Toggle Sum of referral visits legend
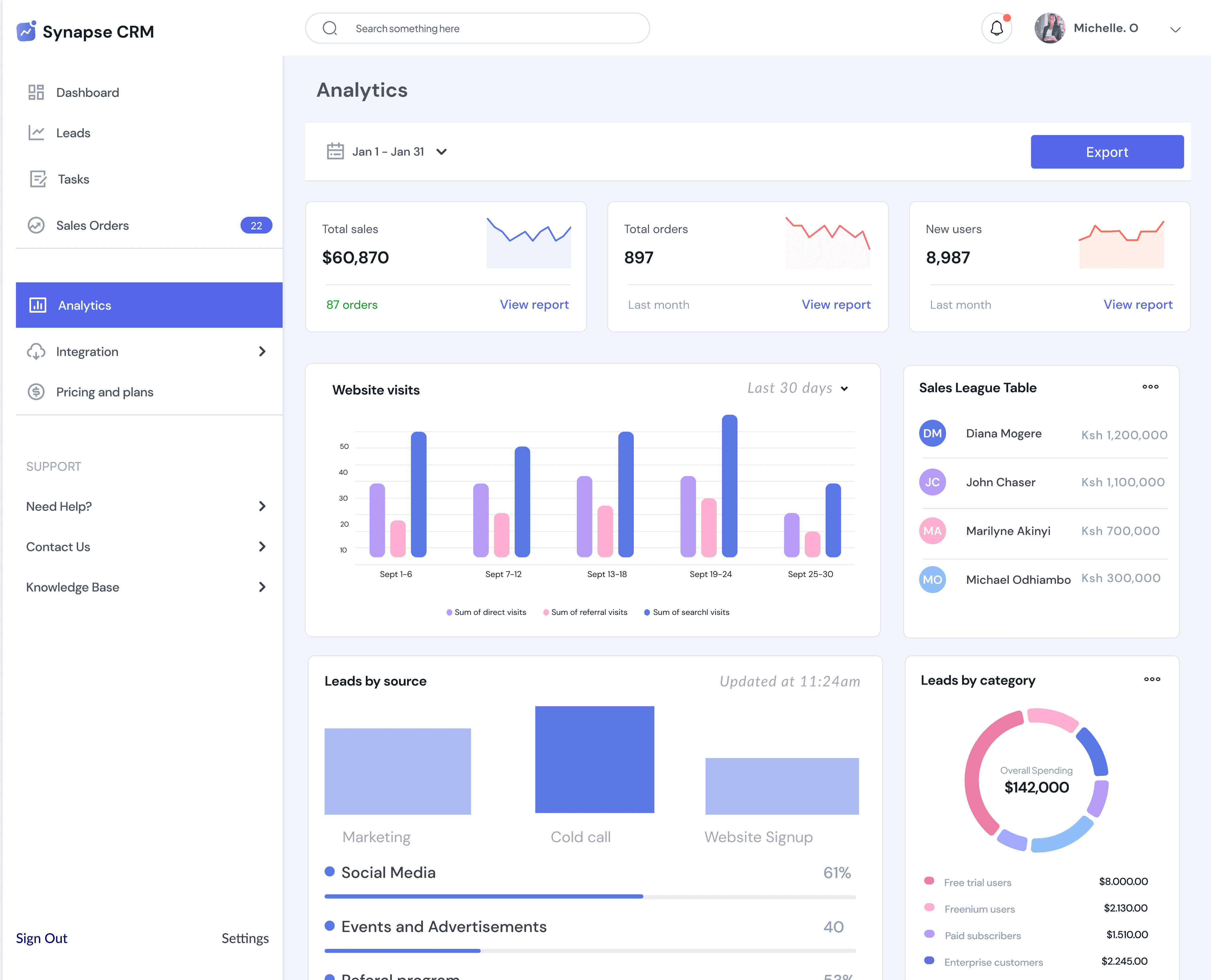 pos(585,612)
